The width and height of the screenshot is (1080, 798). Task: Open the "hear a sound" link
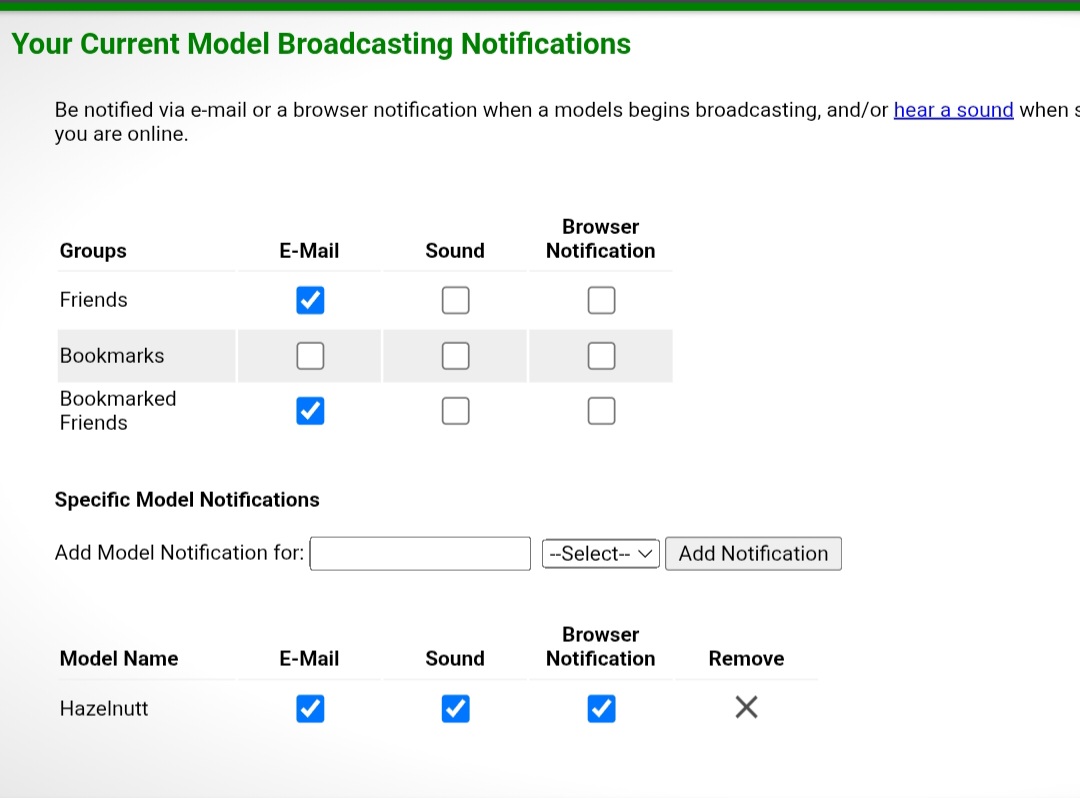tap(953, 110)
